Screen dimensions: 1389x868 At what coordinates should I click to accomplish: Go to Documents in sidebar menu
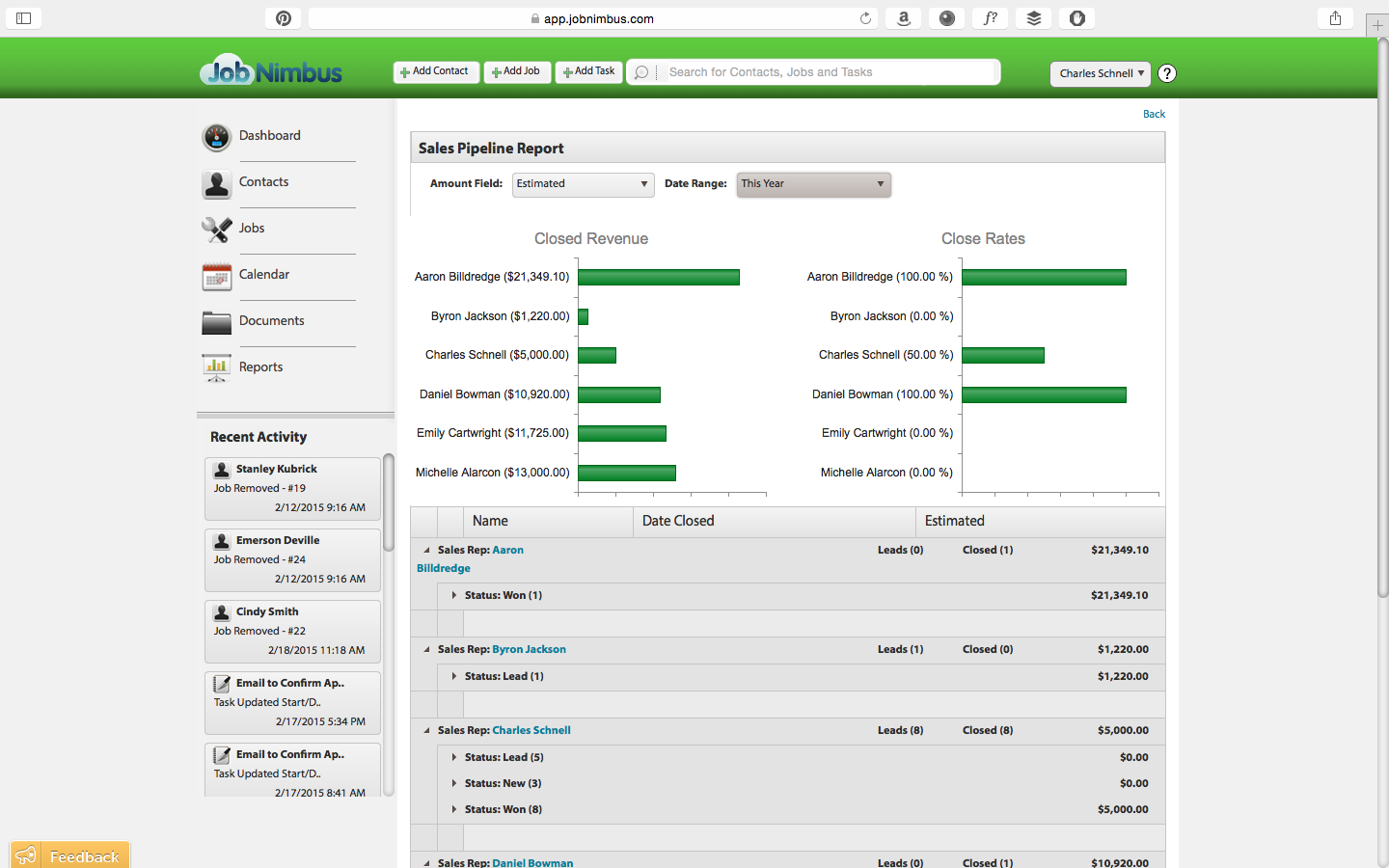[272, 321]
